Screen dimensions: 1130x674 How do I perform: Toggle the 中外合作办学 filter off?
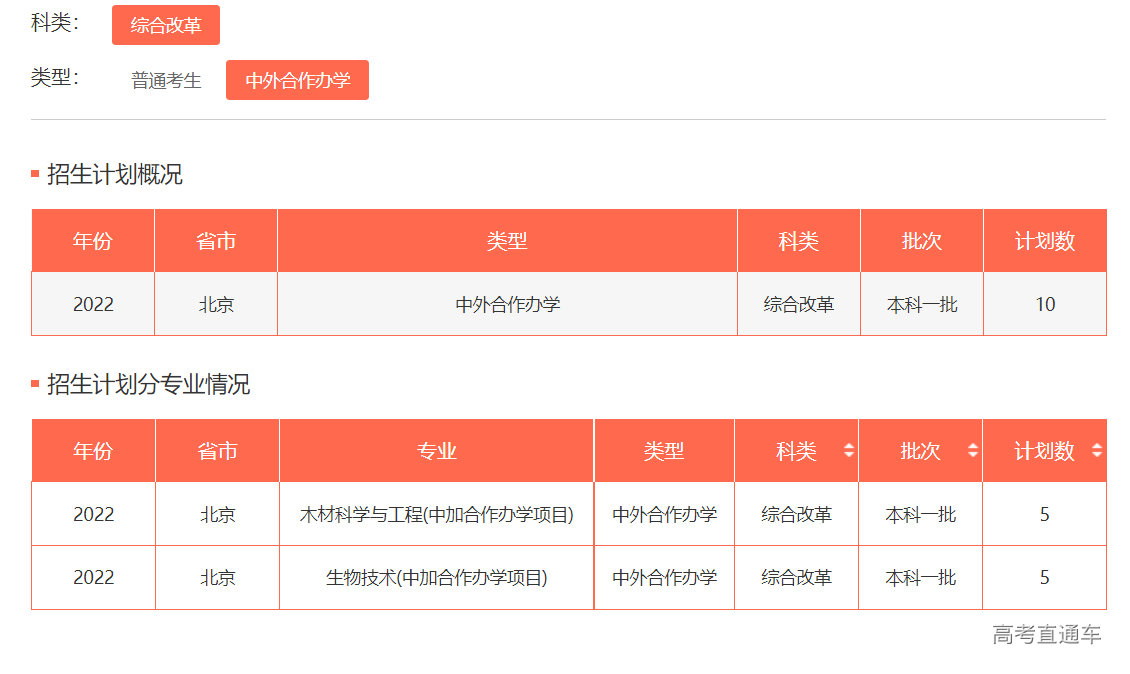click(x=297, y=80)
